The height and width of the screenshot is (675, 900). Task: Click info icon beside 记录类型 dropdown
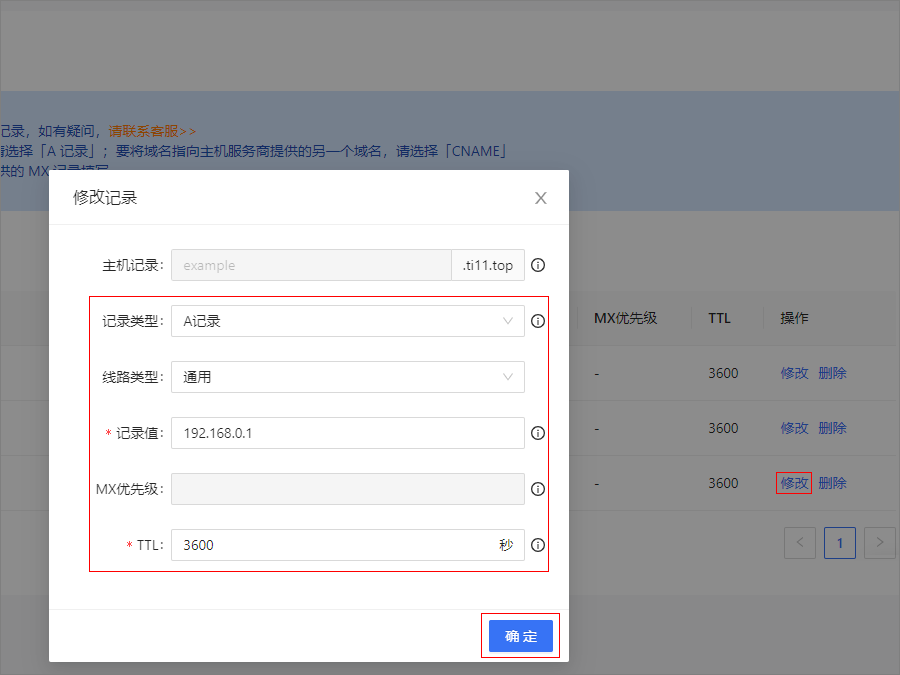pos(538,321)
